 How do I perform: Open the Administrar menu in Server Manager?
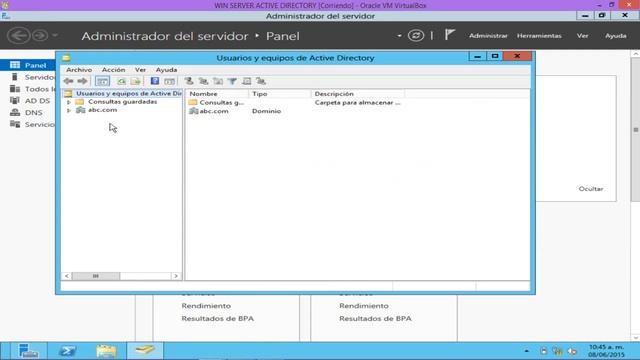click(488, 36)
